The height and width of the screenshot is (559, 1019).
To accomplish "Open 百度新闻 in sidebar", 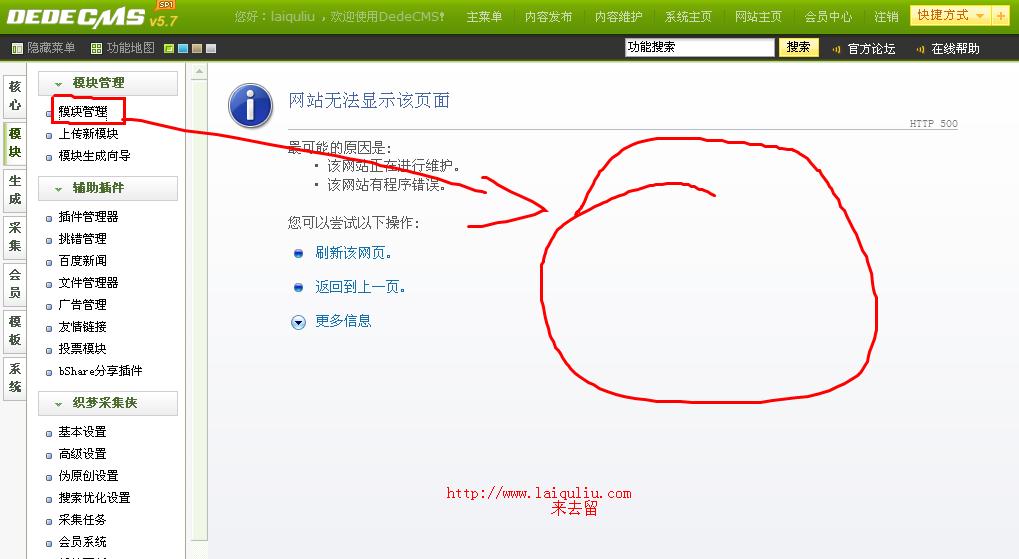I will coord(83,261).
